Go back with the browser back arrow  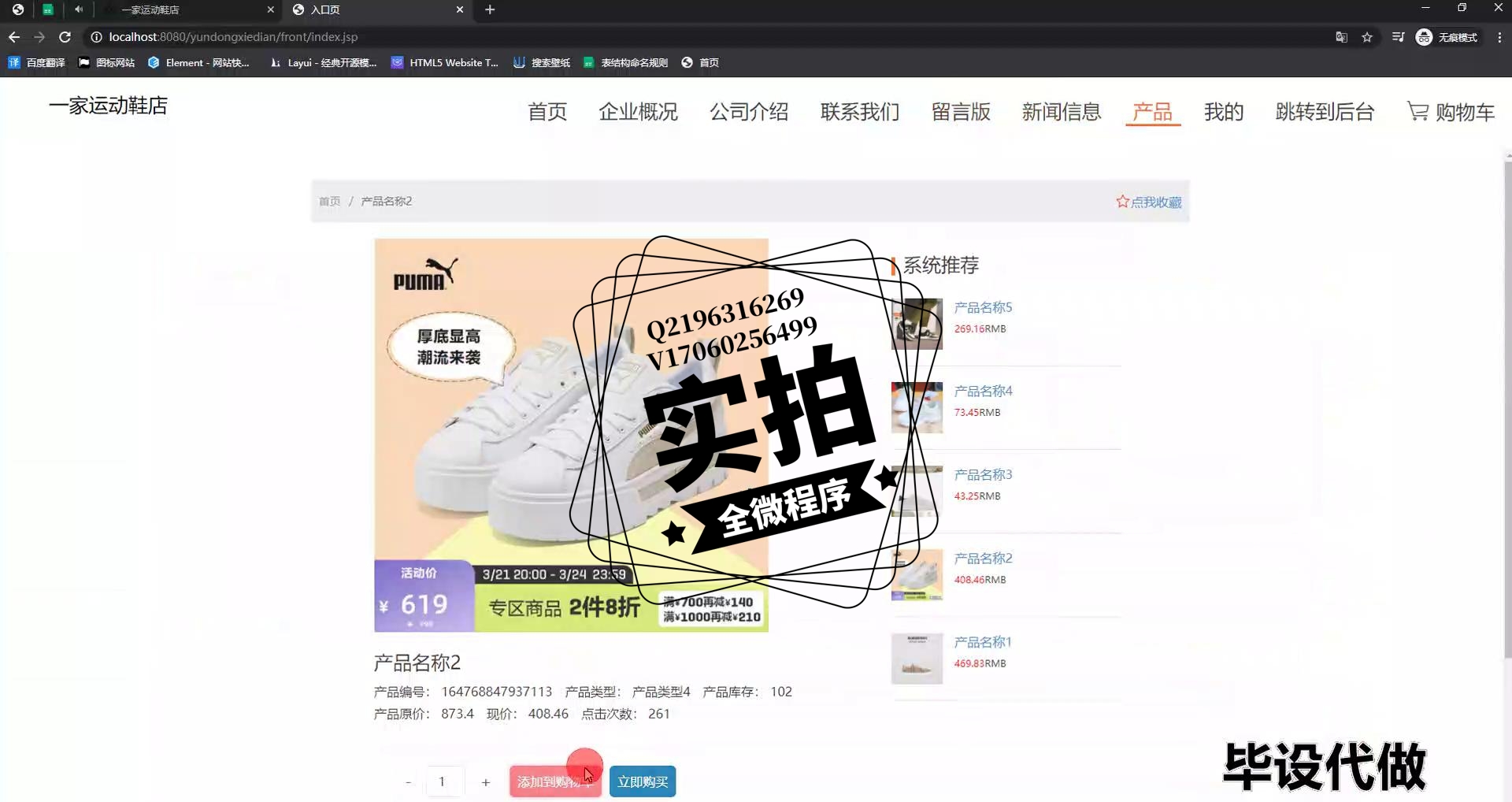point(14,37)
